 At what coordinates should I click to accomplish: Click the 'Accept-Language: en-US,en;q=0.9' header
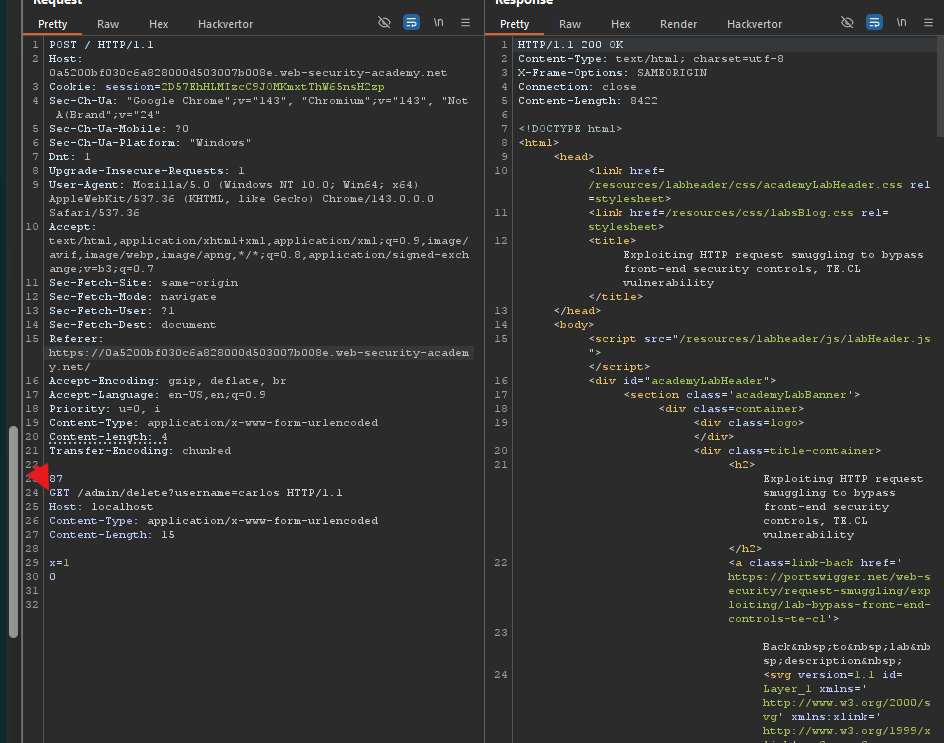157,394
